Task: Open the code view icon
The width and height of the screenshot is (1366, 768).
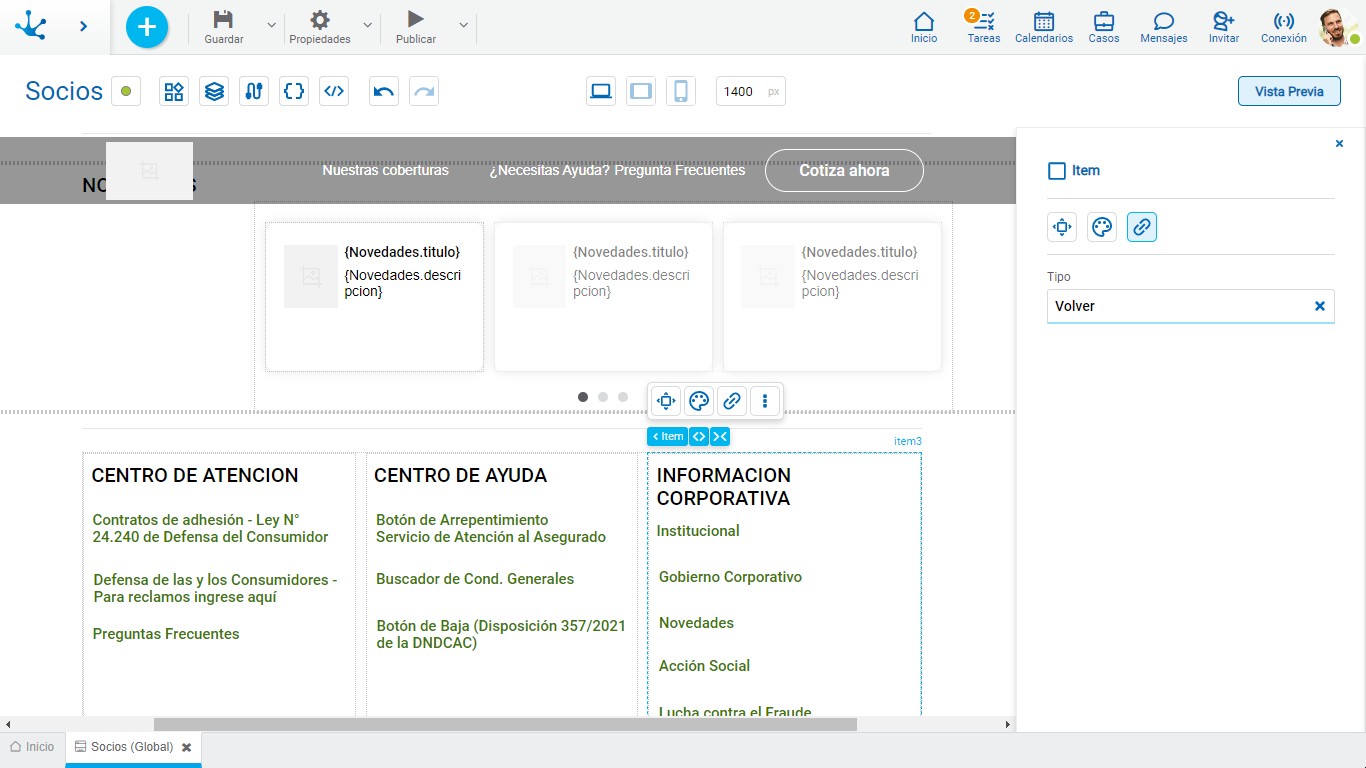Action: pos(334,91)
